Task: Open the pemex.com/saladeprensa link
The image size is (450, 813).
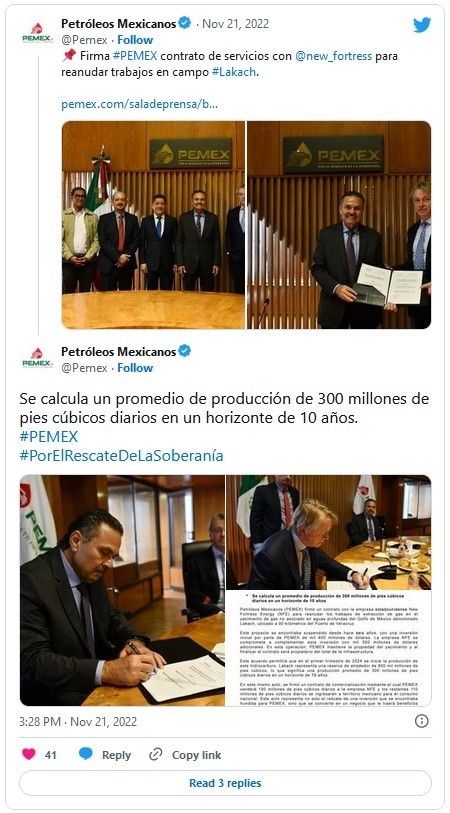Action: [x=139, y=104]
